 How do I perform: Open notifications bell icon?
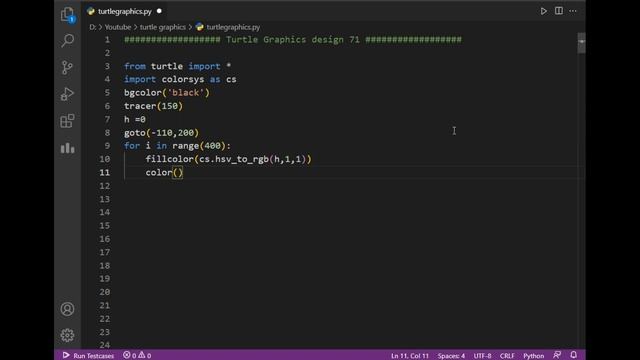point(573,355)
